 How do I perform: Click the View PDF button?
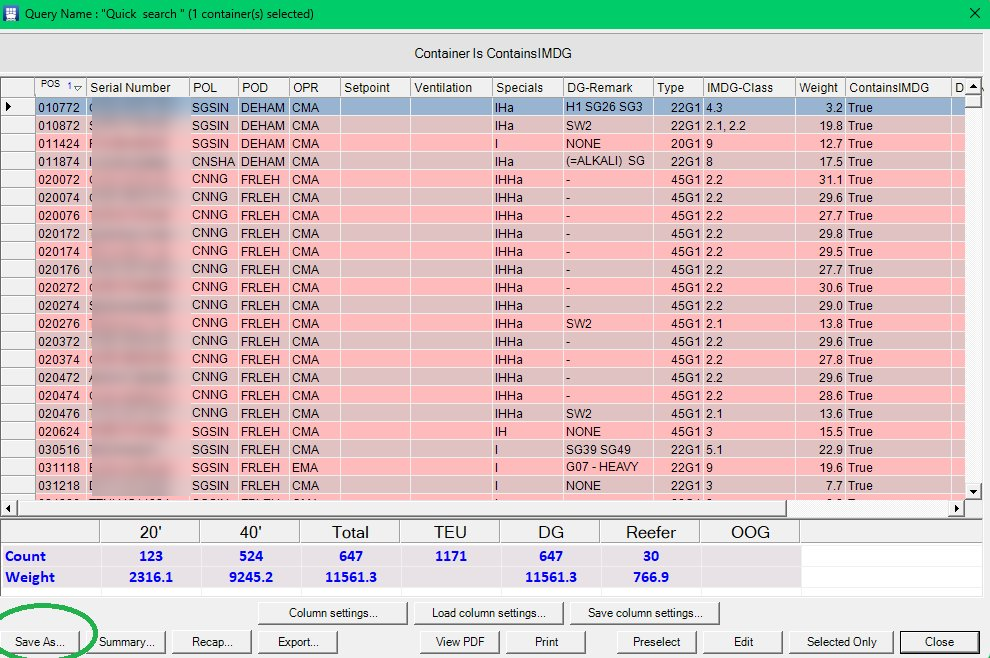[460, 642]
